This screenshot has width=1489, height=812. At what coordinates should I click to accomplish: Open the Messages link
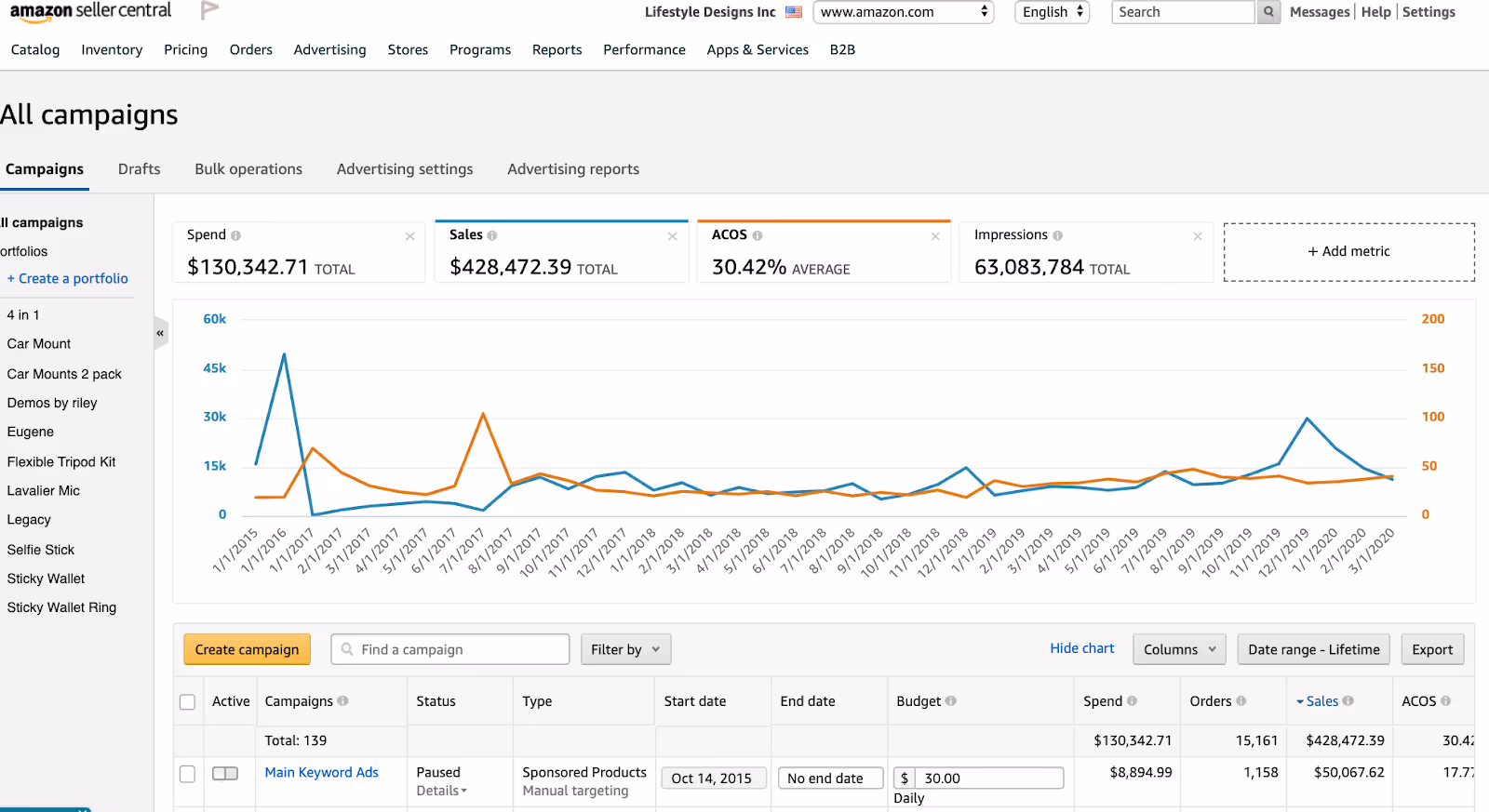(1320, 12)
